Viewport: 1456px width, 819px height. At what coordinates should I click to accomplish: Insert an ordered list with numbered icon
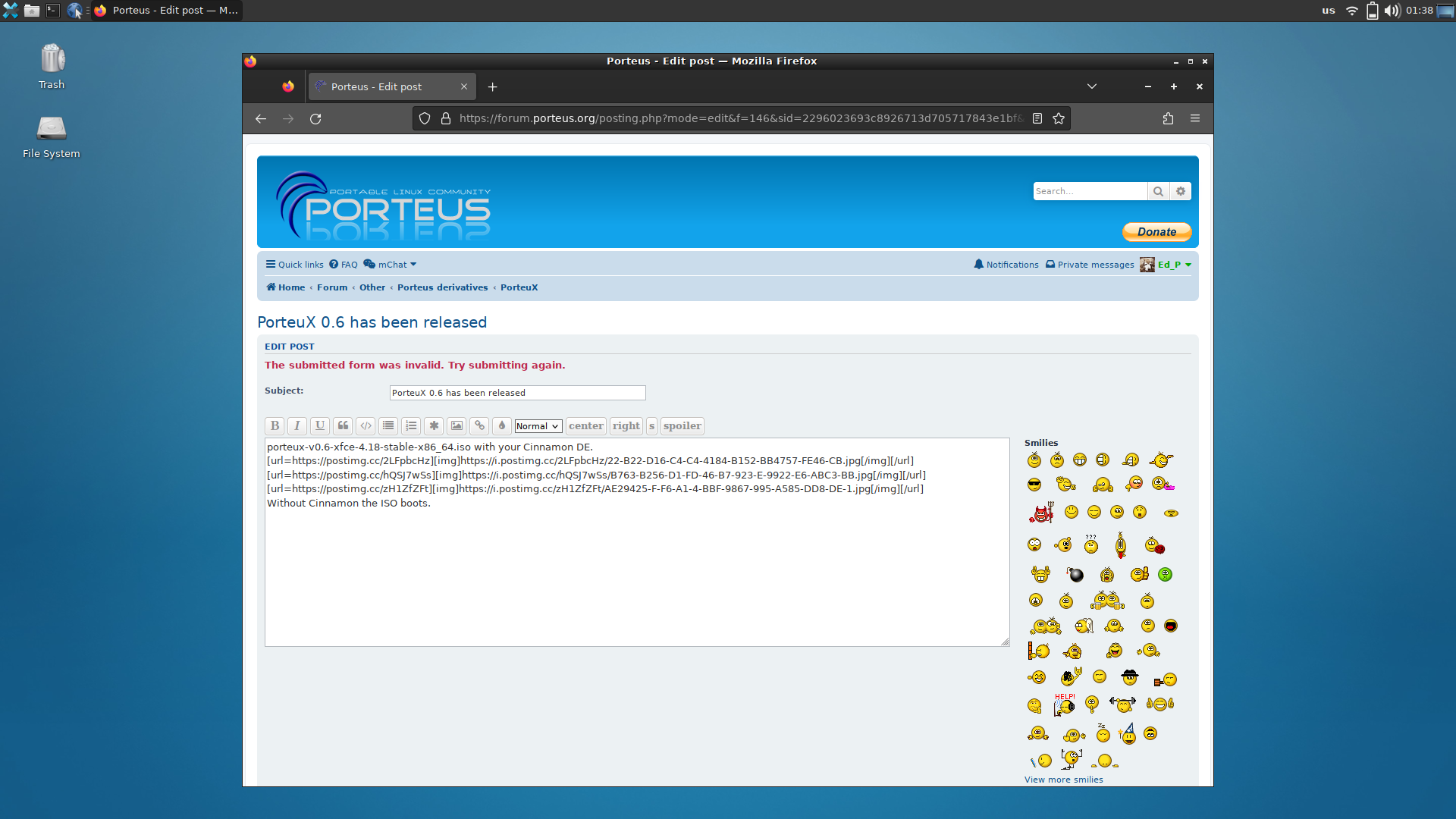(x=411, y=426)
